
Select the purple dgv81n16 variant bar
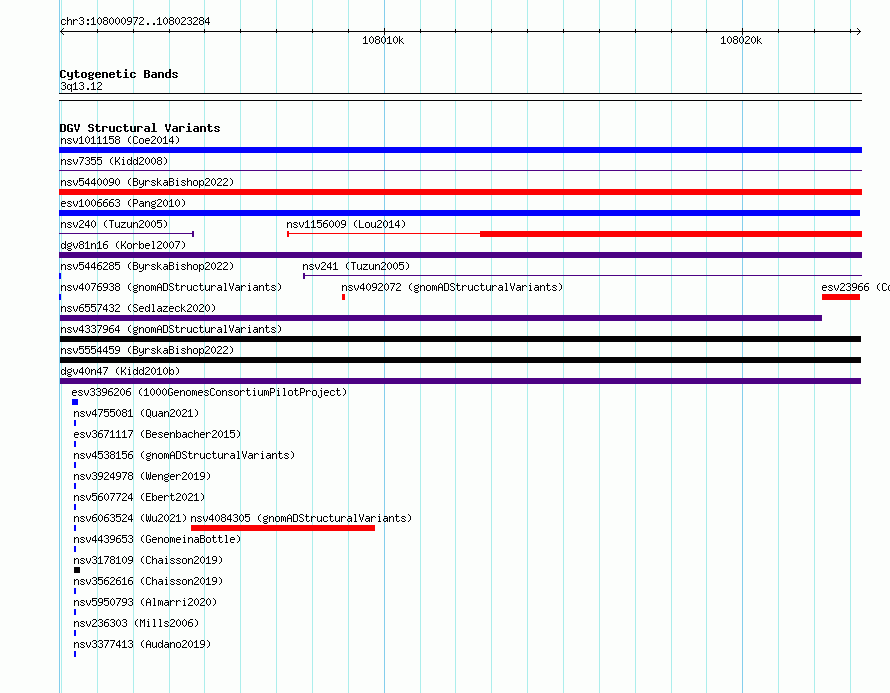tap(460, 255)
